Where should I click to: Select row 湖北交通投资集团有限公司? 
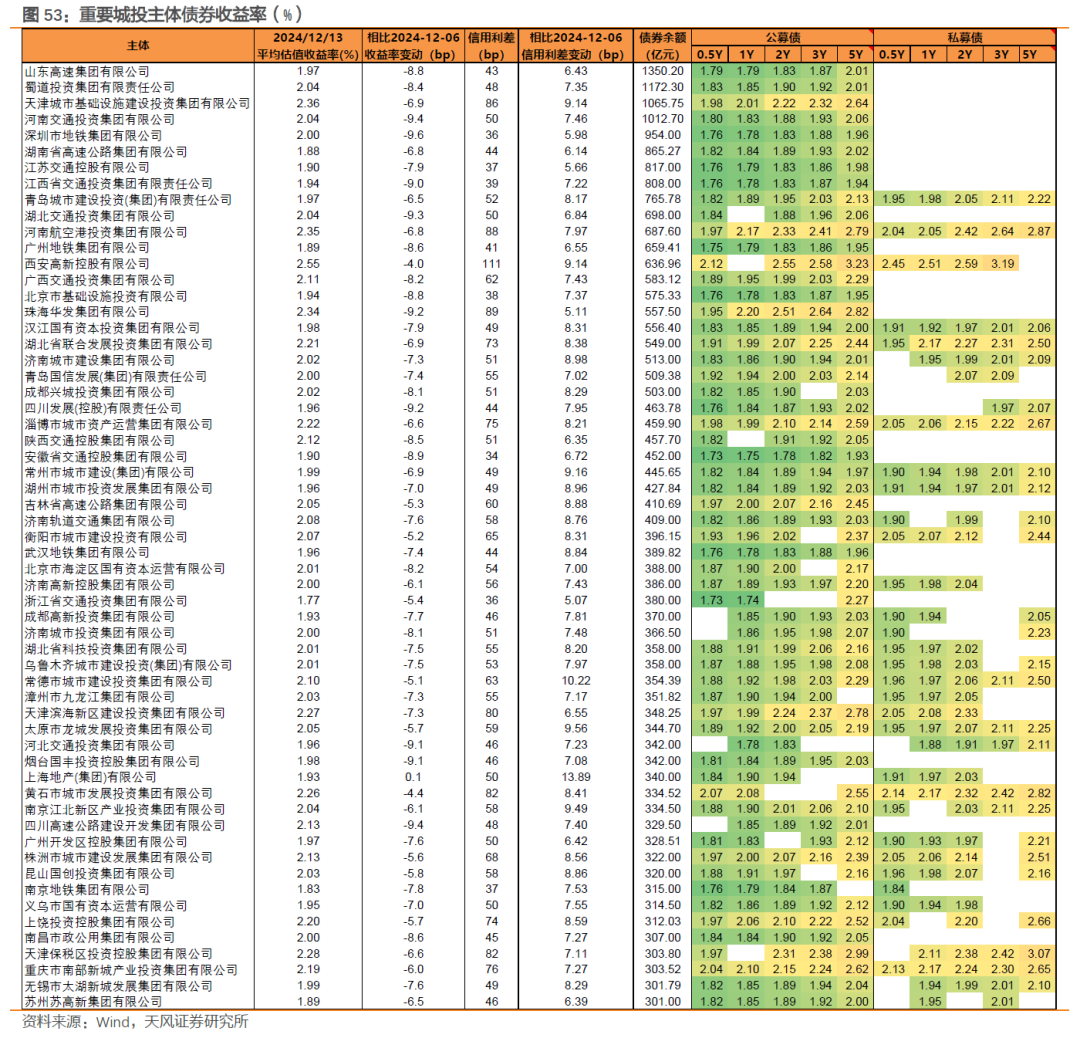click(539, 216)
